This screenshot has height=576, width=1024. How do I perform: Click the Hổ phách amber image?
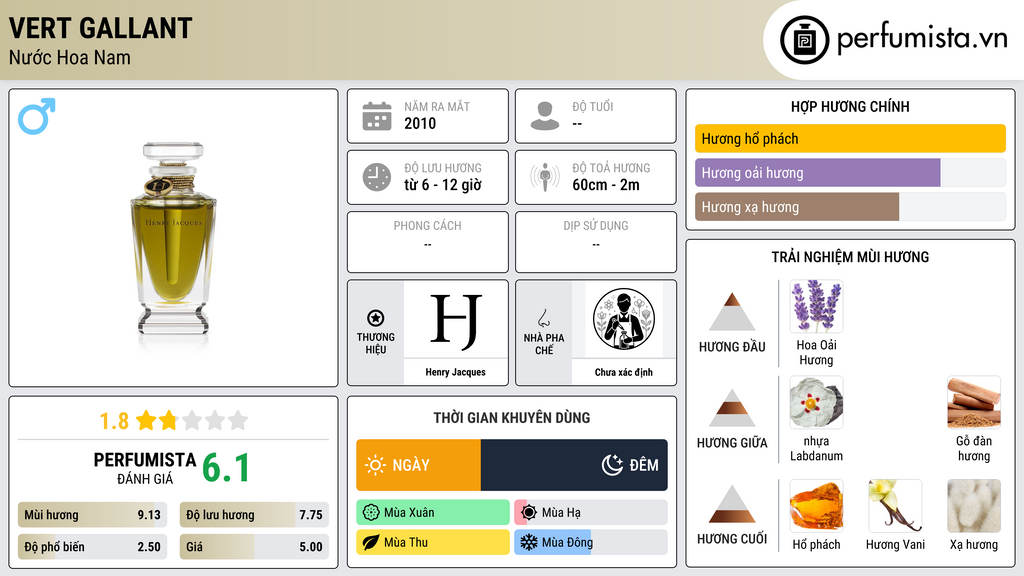(x=816, y=505)
